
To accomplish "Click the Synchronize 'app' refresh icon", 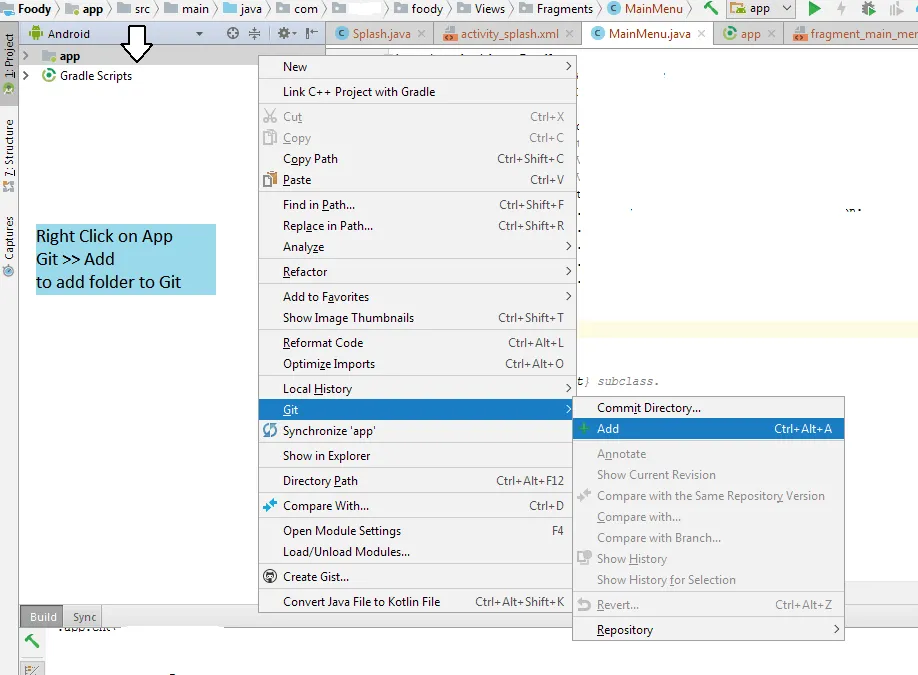I will (x=270, y=430).
